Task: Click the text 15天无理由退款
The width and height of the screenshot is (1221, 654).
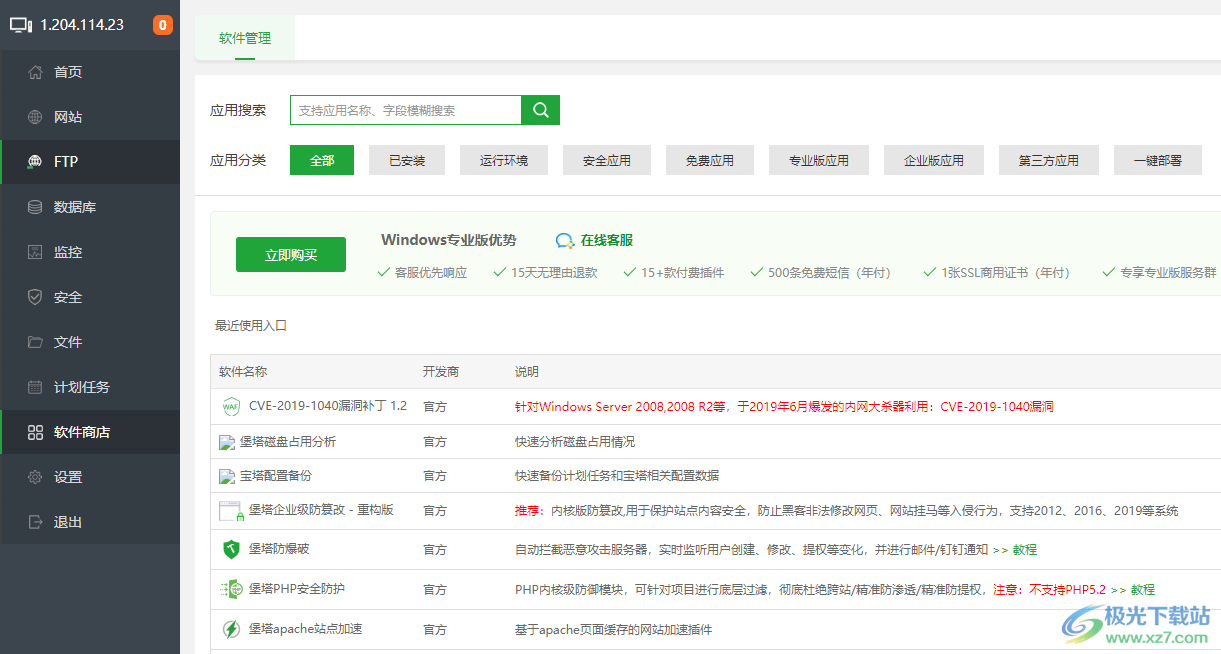Action: point(554,272)
